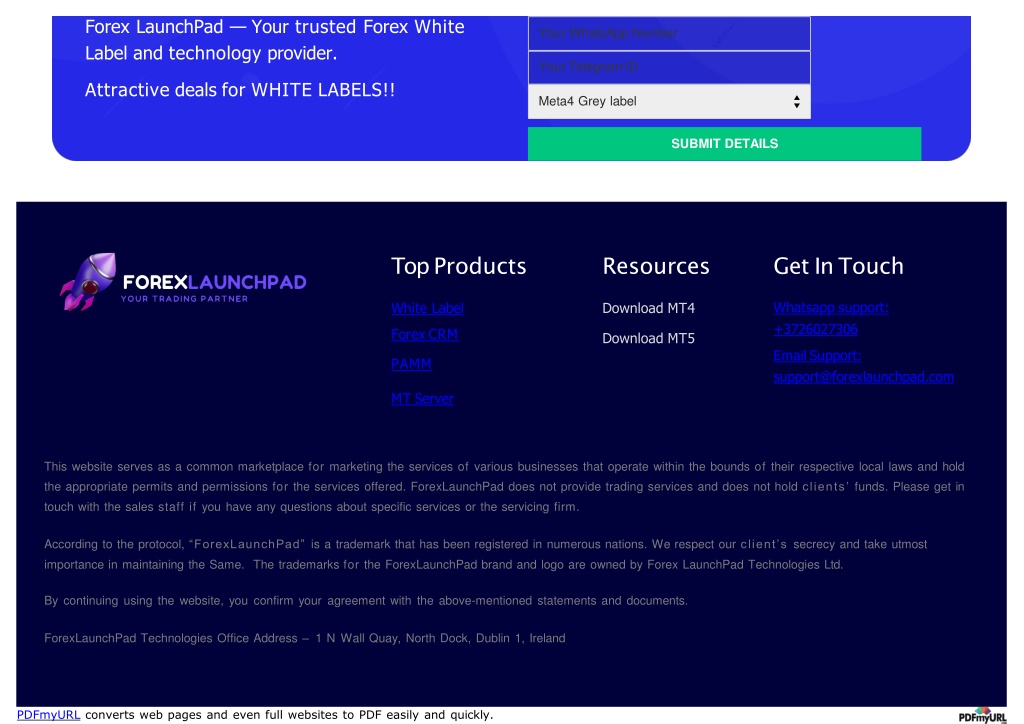This screenshot has height=724, width=1024.
Task: Click the PDFmyURL logo in the bottom corner
Action: tap(982, 716)
